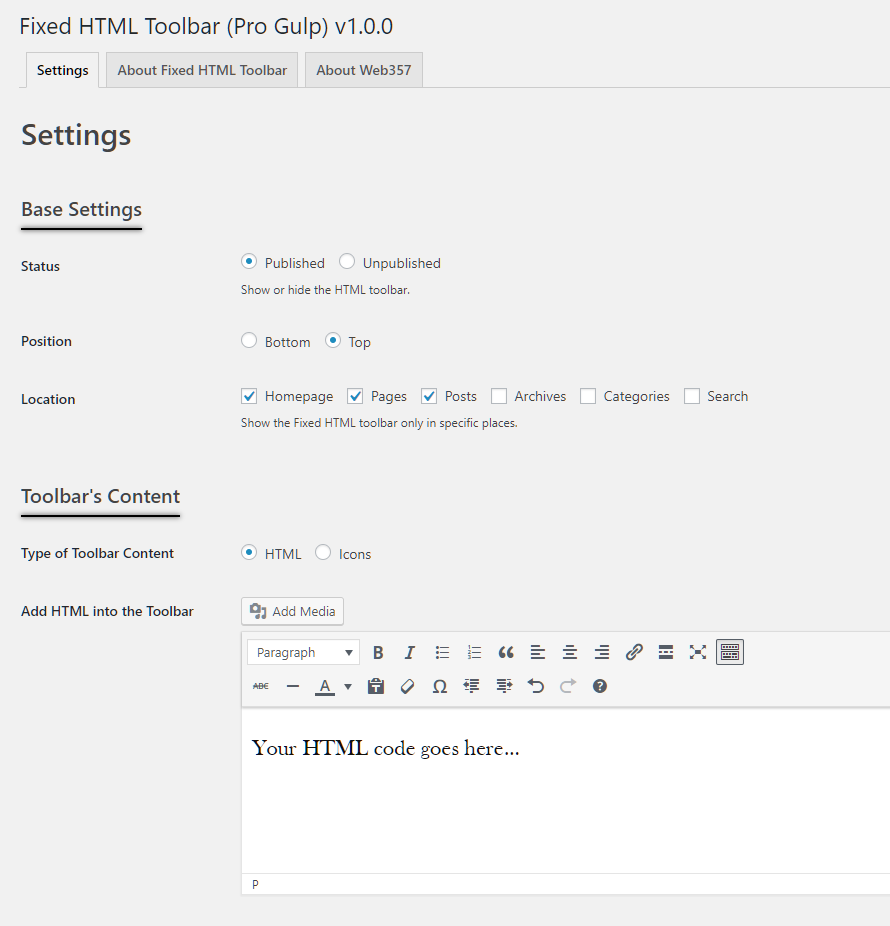
Task: Insert a blockquote in editor
Action: click(x=506, y=653)
